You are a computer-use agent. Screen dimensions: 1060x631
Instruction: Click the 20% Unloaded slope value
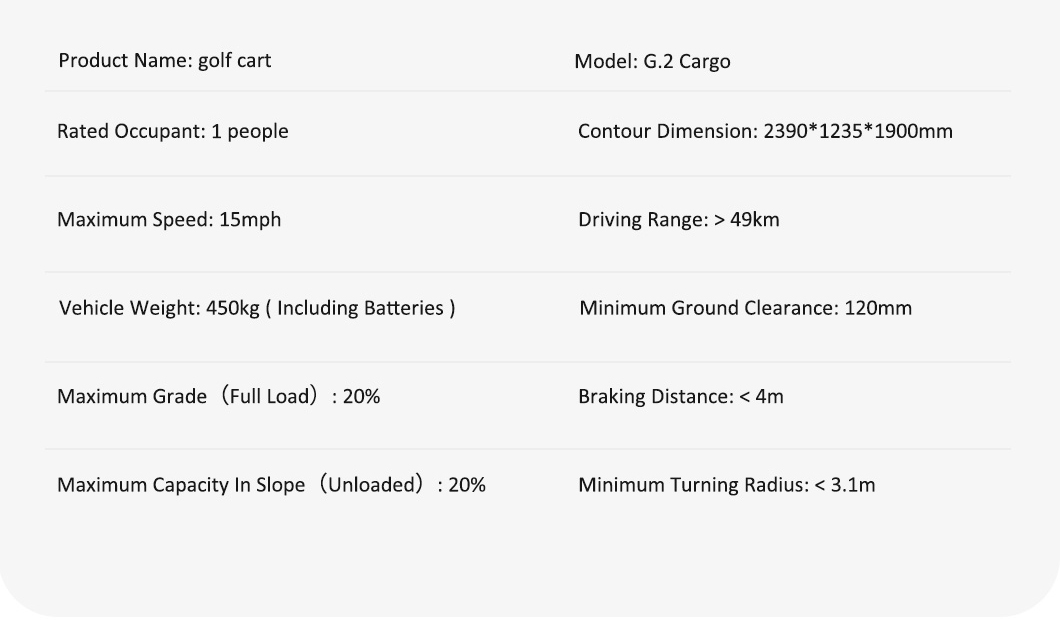(466, 485)
